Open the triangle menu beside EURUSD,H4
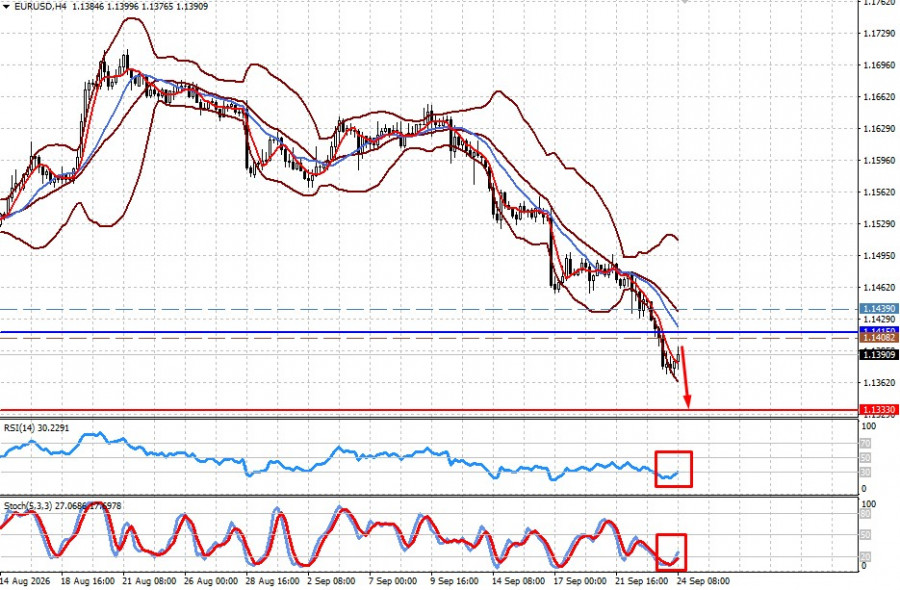The height and width of the screenshot is (590, 900). 6,7
